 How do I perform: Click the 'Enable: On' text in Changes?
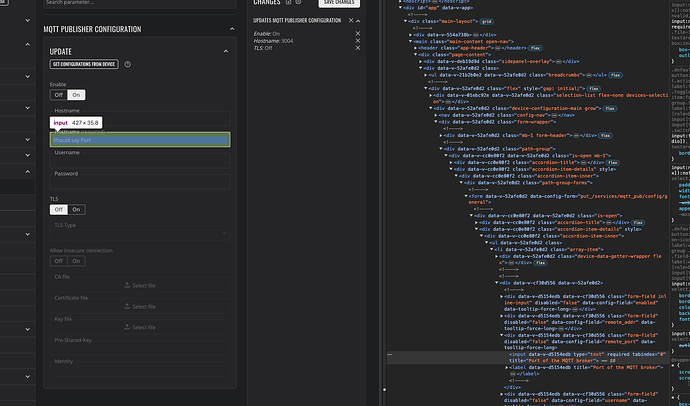267,33
